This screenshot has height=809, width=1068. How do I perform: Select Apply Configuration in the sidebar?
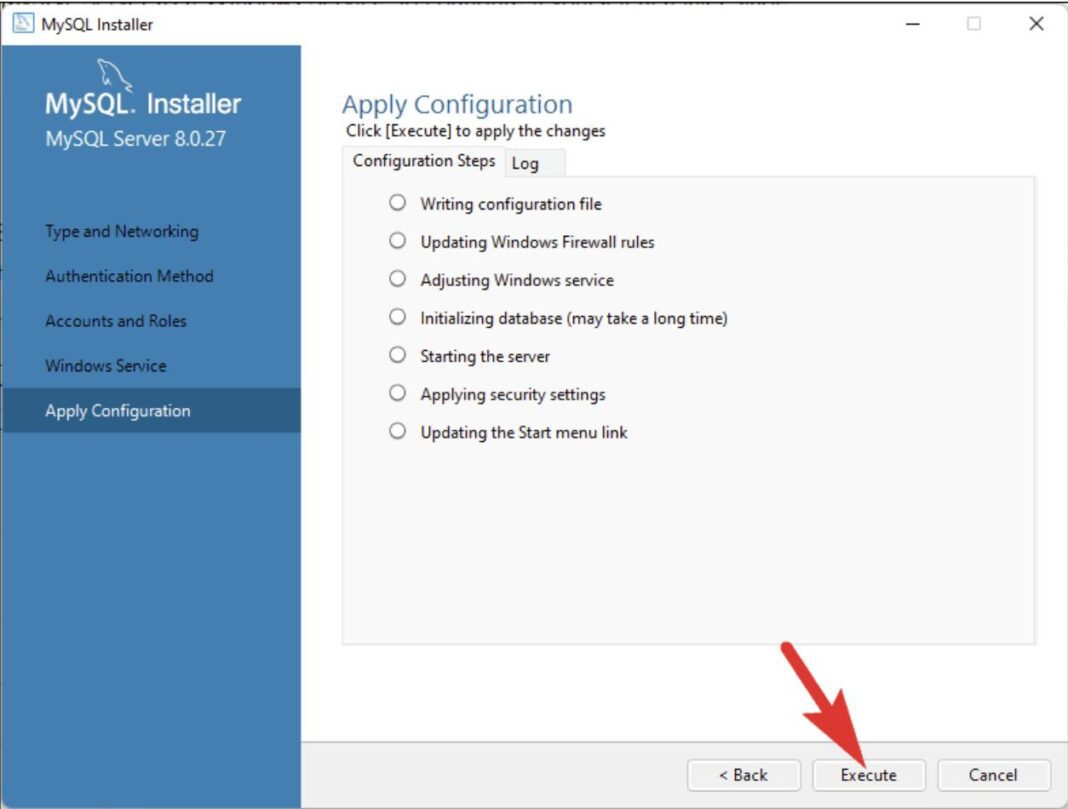point(118,411)
